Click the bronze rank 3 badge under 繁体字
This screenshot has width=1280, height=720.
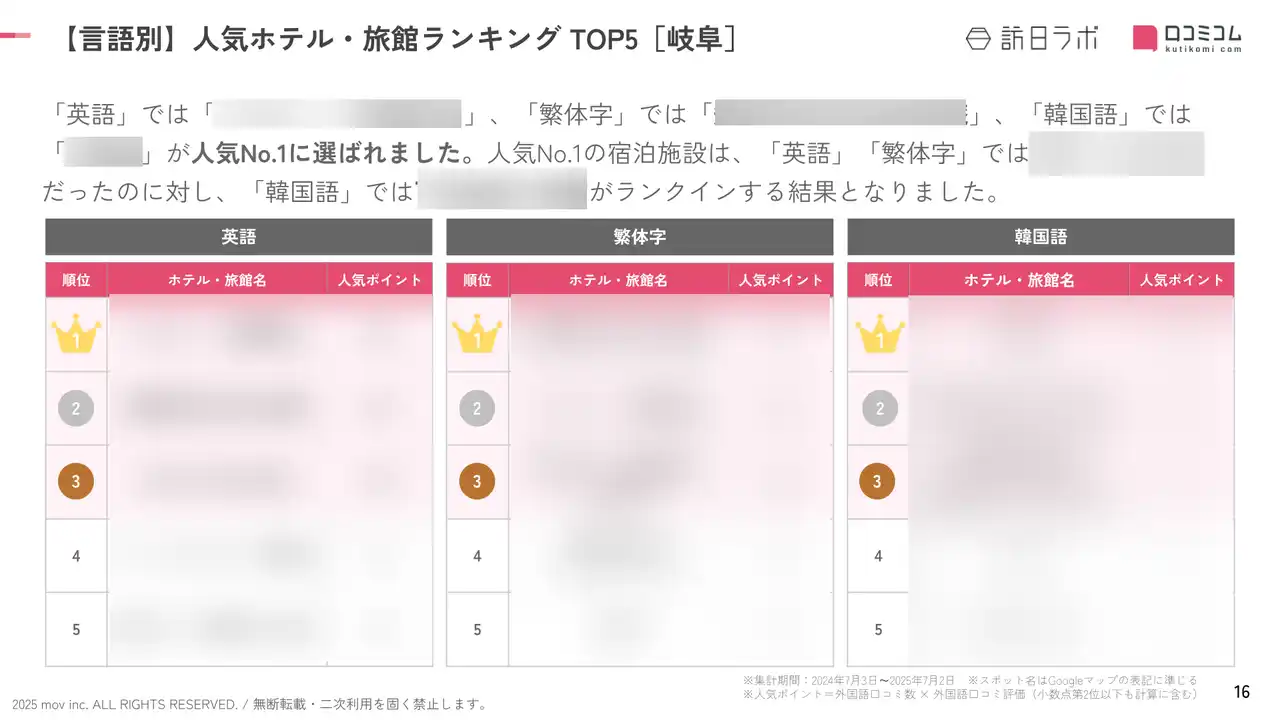pyautogui.click(x=477, y=482)
